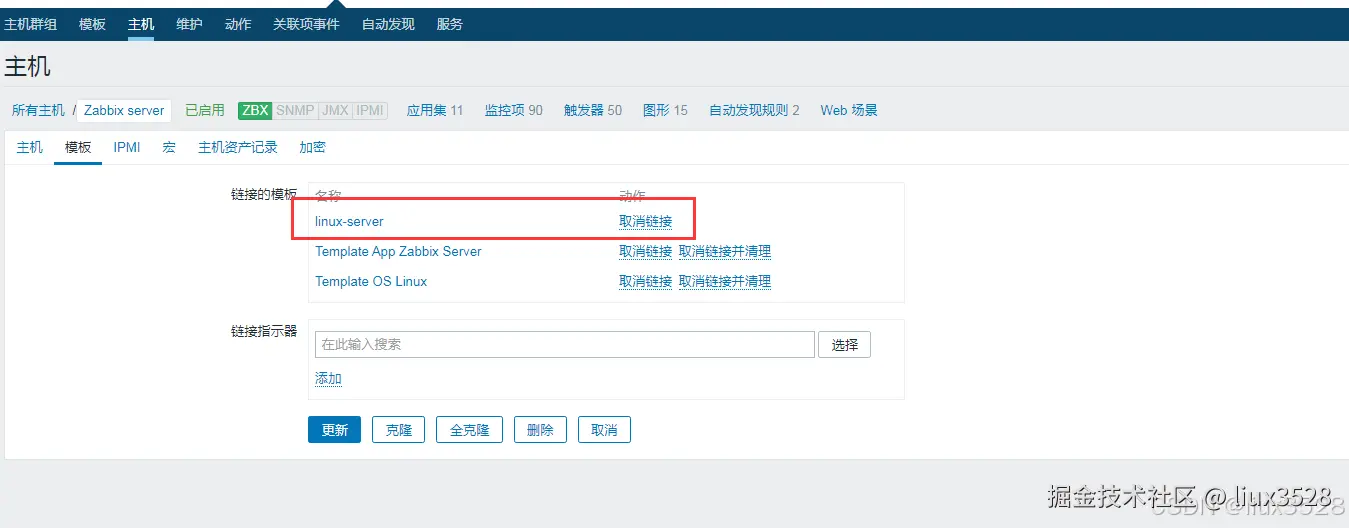Open 自动发现规则 2 link
Screen dimensions: 1349x528
(754, 110)
